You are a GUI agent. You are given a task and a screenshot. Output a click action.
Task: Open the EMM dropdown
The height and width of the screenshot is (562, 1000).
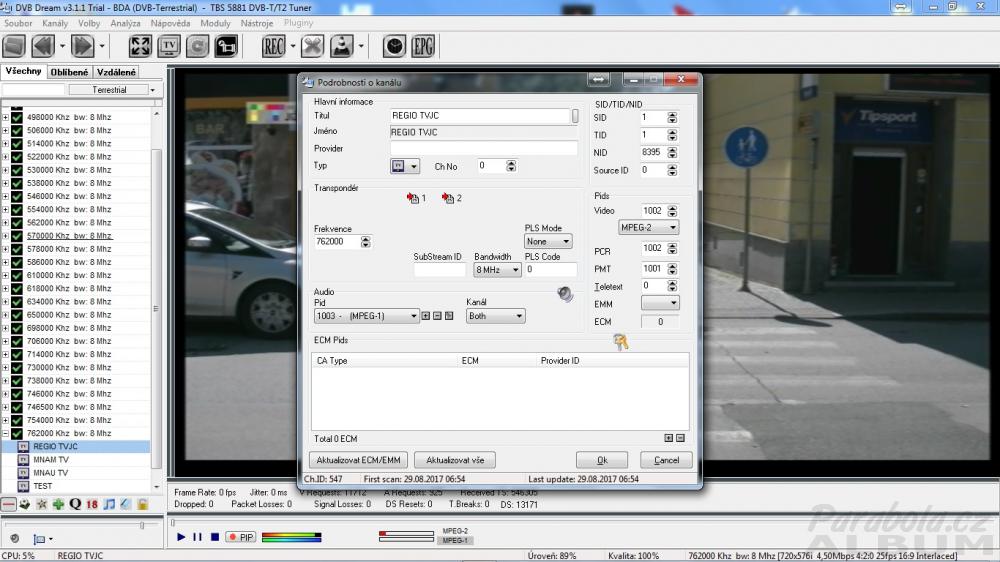click(660, 304)
